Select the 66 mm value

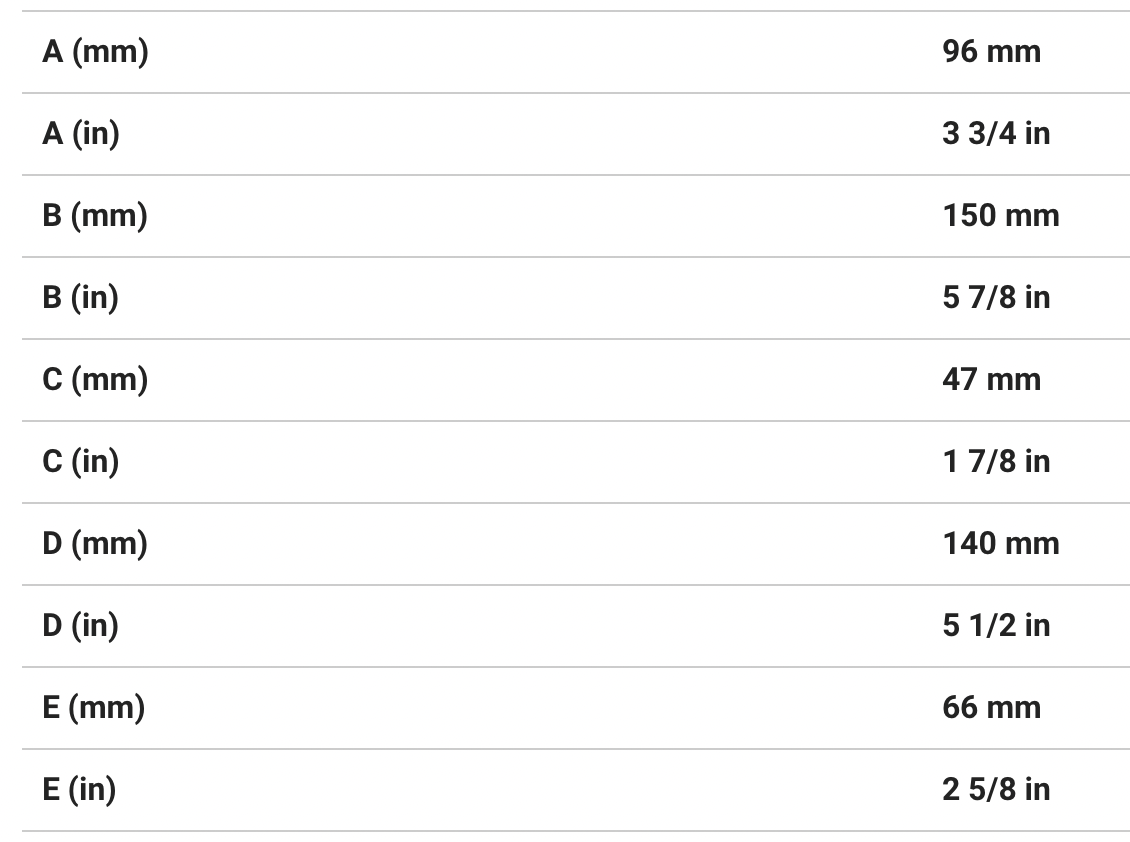click(991, 707)
